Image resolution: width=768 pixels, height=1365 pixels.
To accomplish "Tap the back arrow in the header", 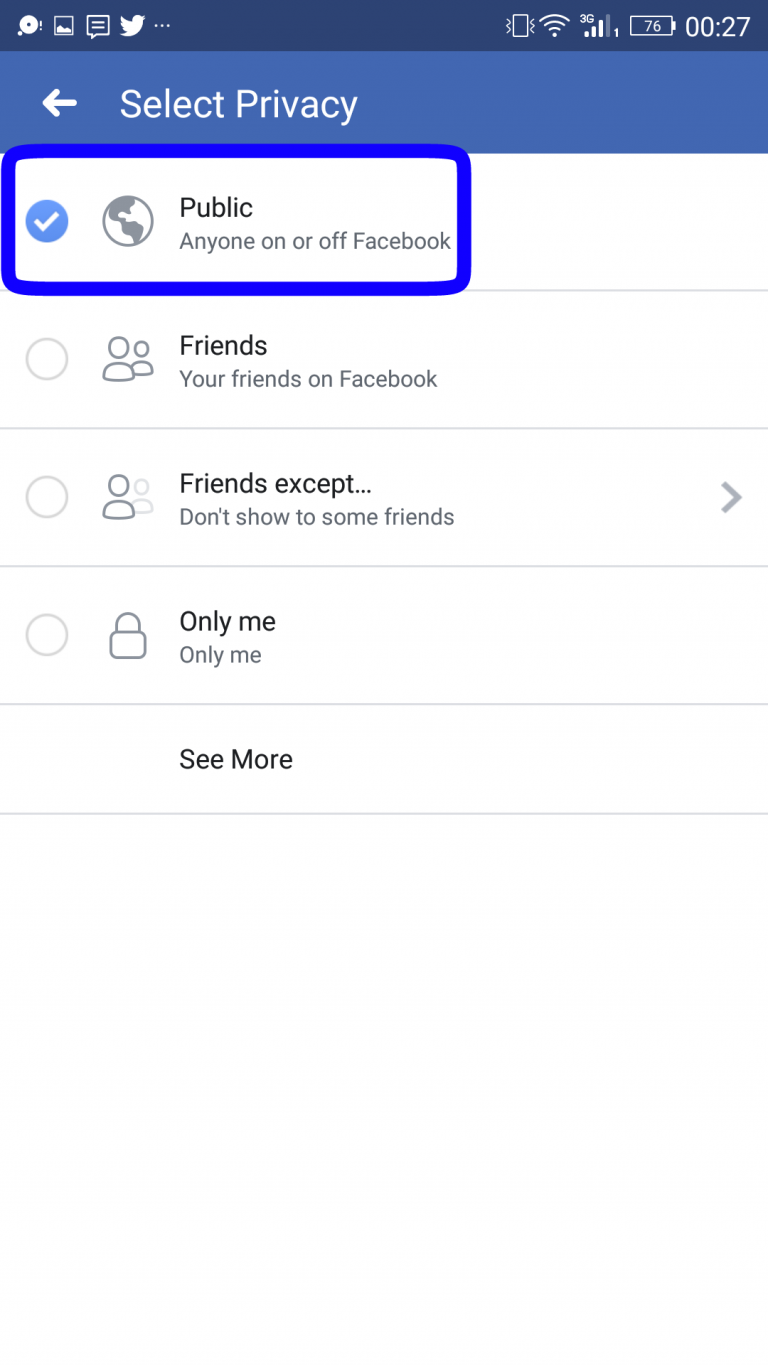I will 58,101.
